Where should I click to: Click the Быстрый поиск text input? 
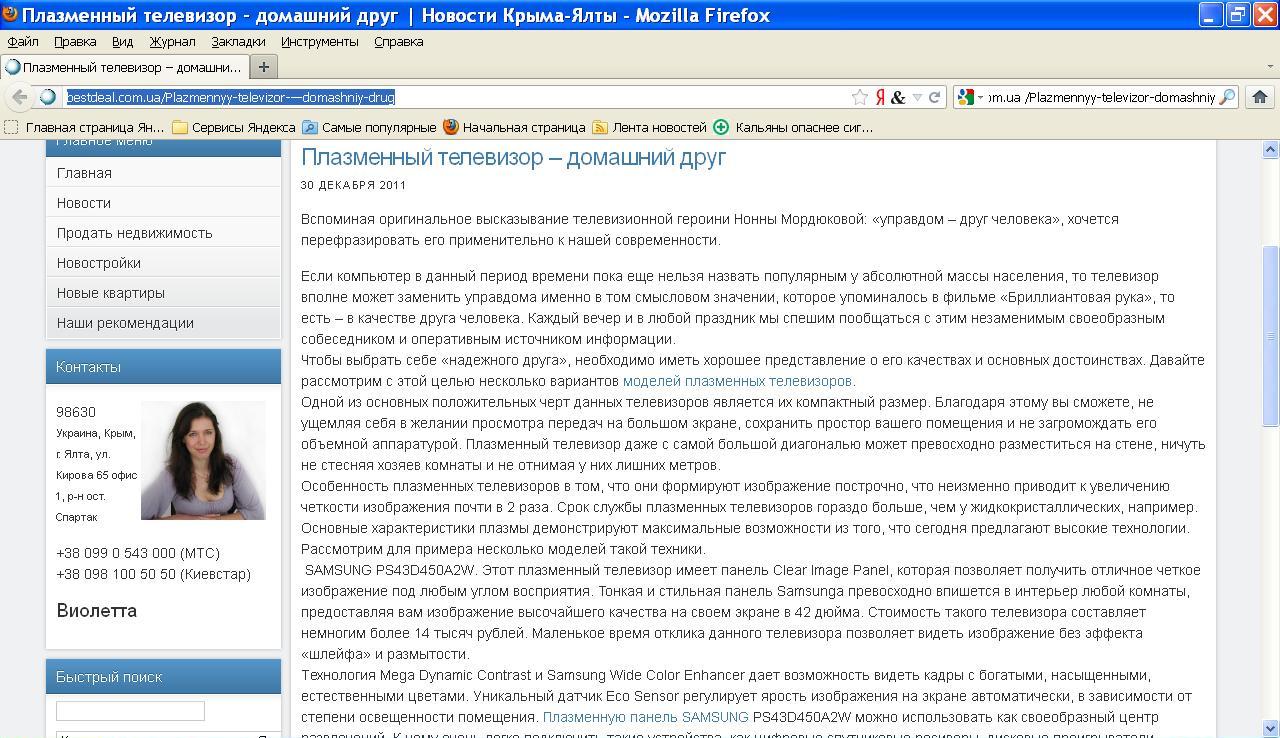(x=130, y=711)
